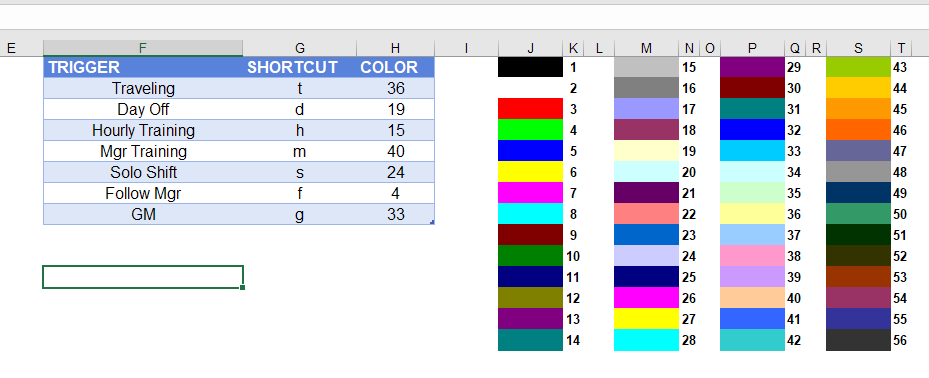This screenshot has height=378, width=929.
Task: Click the number 28 label cell
Action: coord(689,340)
